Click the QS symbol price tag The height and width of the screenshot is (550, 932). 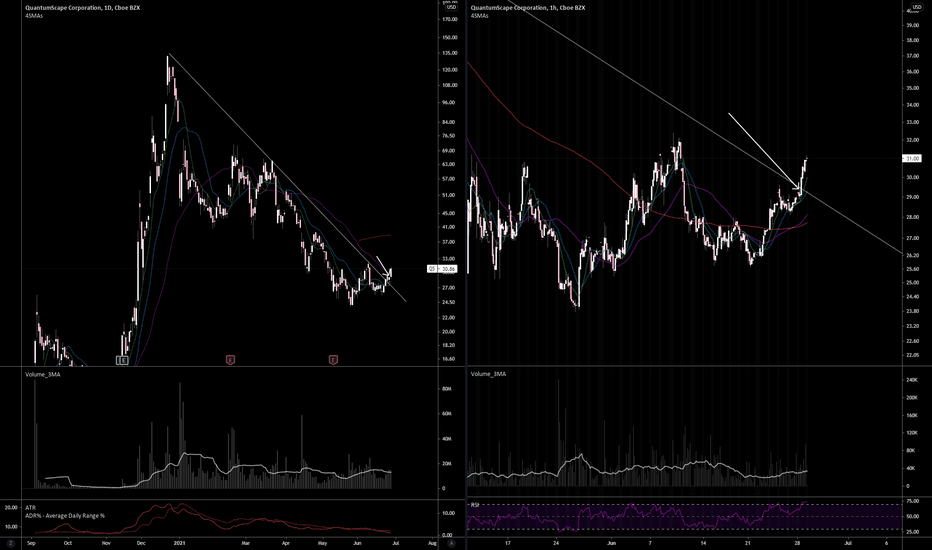pyautogui.click(x=432, y=269)
